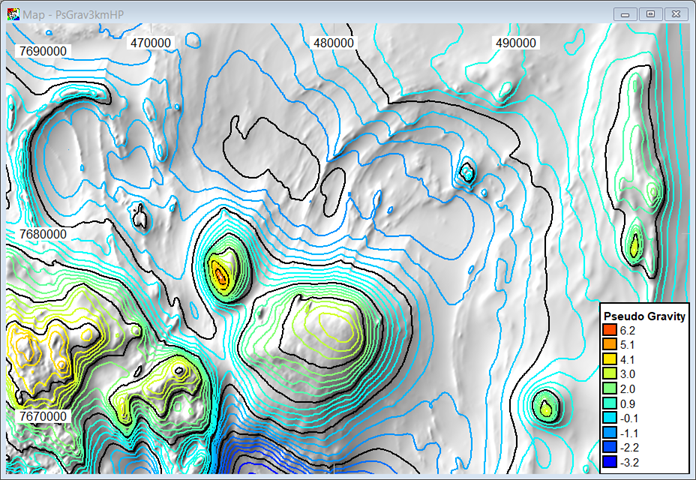Image resolution: width=696 pixels, height=480 pixels.
Task: Close the PsGrav3kmHP map window
Action: (676, 14)
